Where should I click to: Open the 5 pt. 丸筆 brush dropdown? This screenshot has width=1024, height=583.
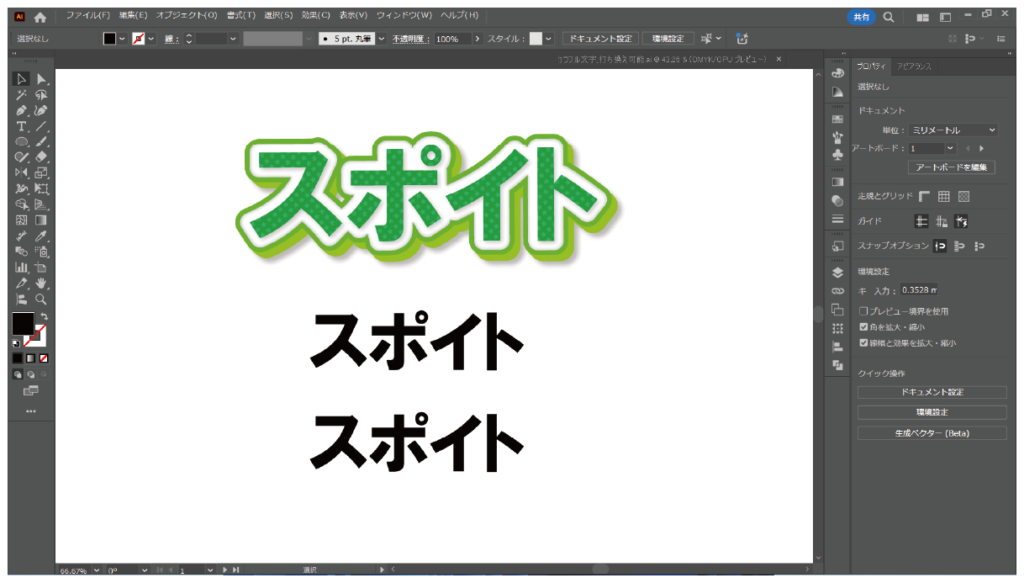click(x=381, y=39)
